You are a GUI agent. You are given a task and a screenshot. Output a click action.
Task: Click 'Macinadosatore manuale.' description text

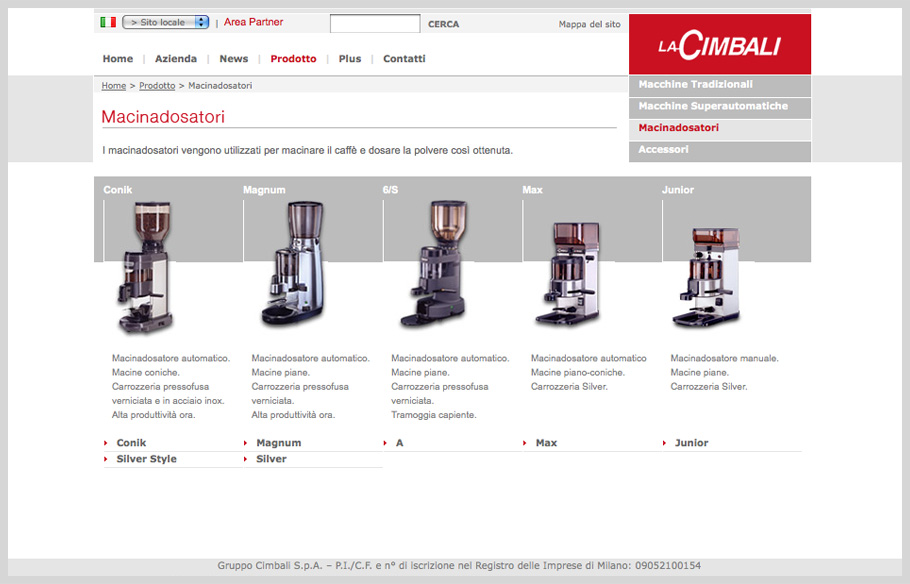pyautogui.click(x=724, y=359)
